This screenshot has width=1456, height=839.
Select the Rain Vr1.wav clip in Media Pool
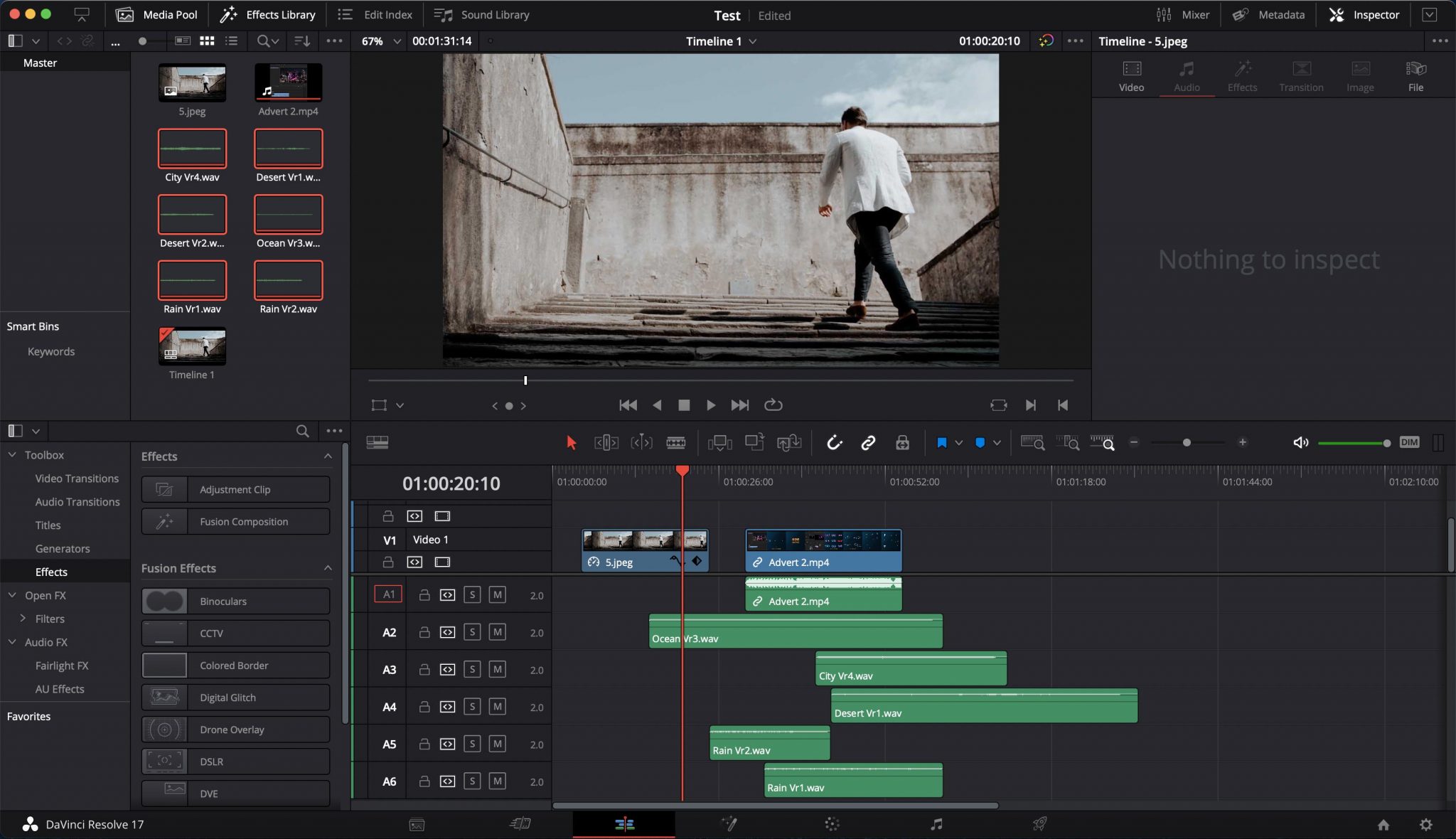point(192,281)
